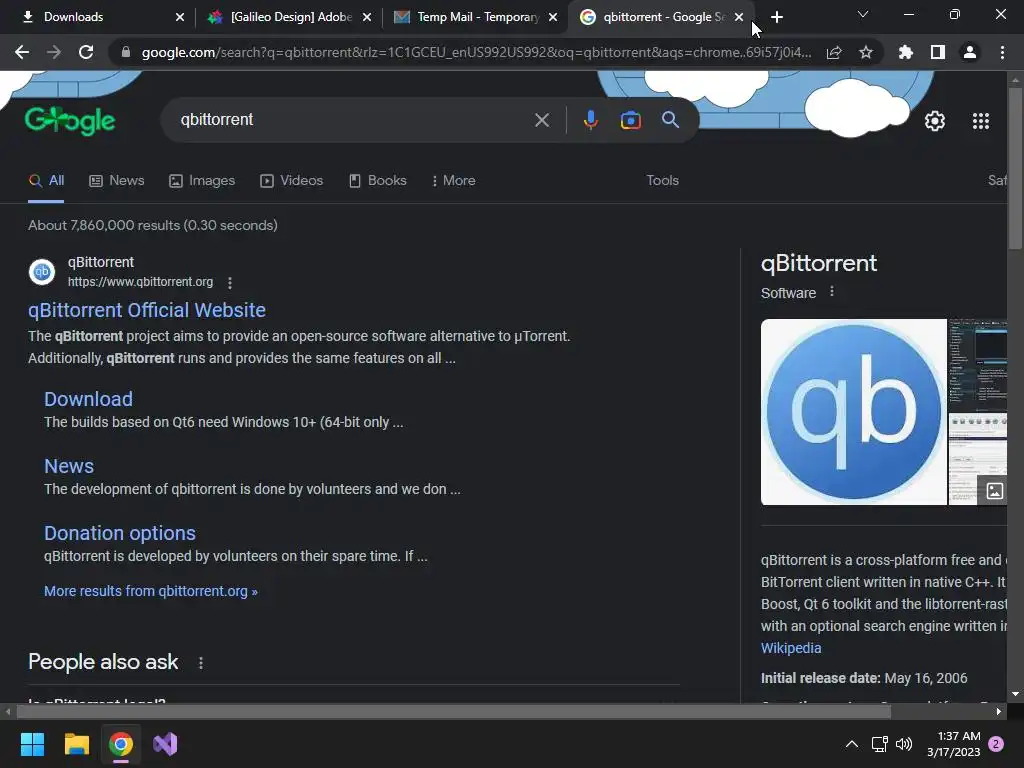Click the vertical page scrollbar
The height and width of the screenshot is (768, 1024).
pyautogui.click(x=1015, y=170)
